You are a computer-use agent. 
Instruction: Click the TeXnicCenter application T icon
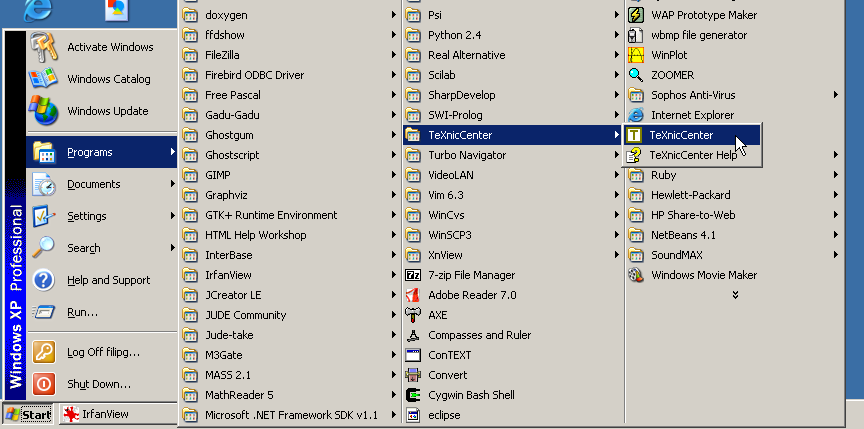(x=634, y=135)
